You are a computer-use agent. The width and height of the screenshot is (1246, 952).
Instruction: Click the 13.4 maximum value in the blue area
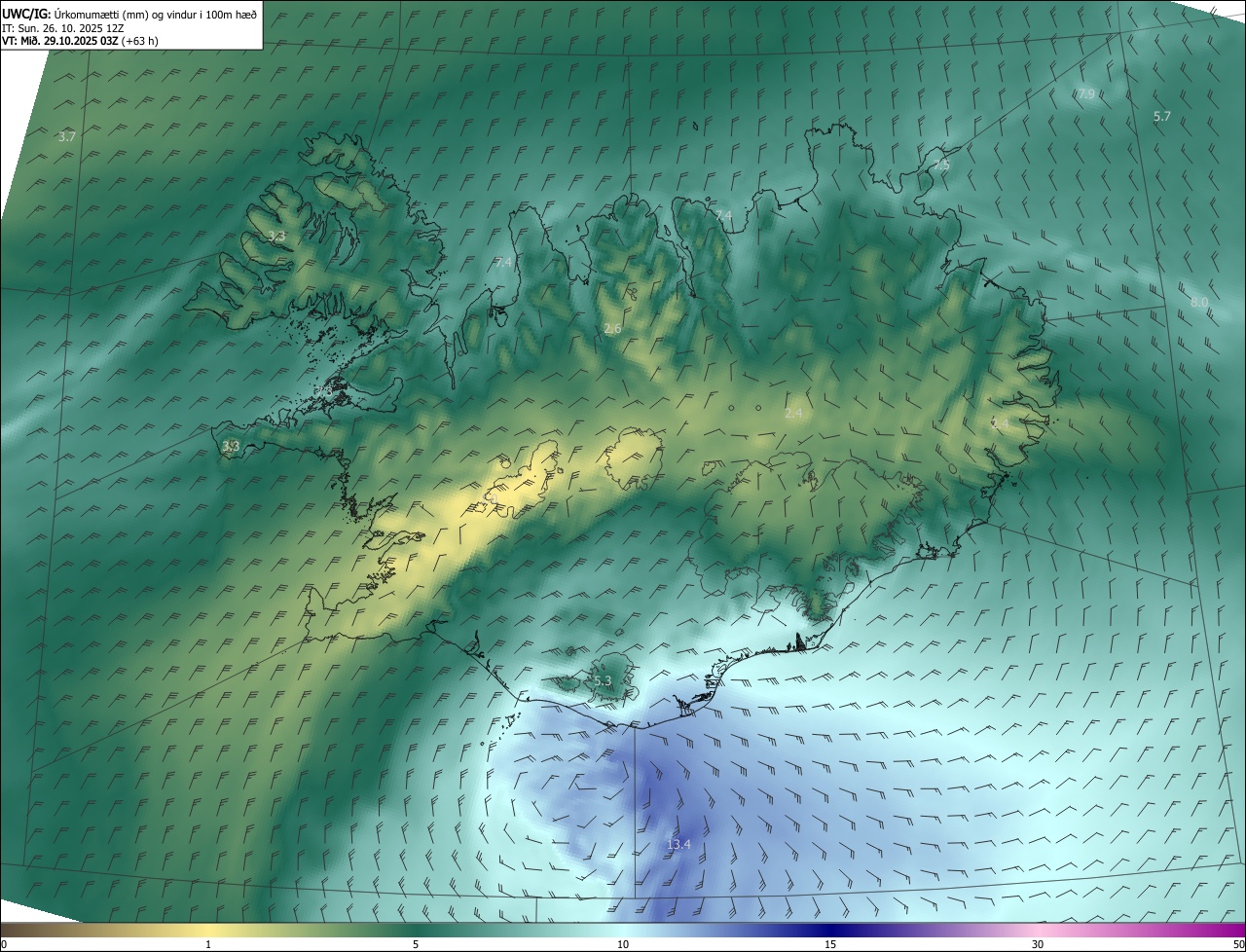pyautogui.click(x=678, y=844)
